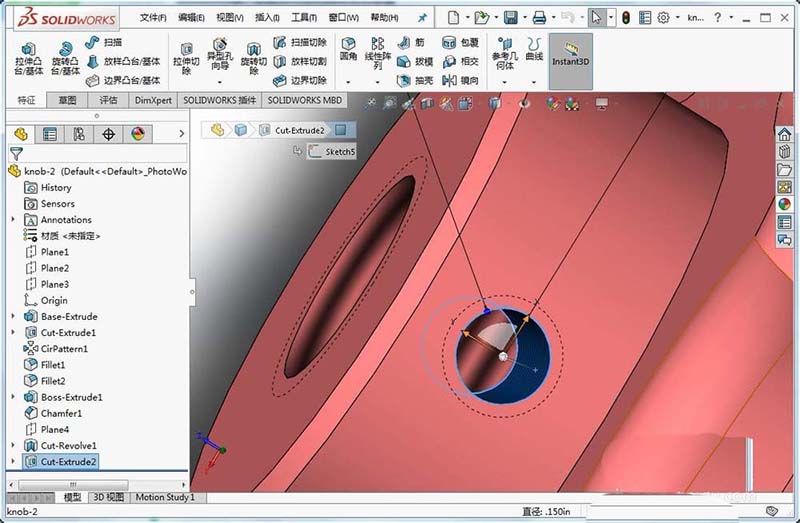Pin the menu bar with pushpin
Viewport: 800px width, 523px height.
click(x=421, y=18)
